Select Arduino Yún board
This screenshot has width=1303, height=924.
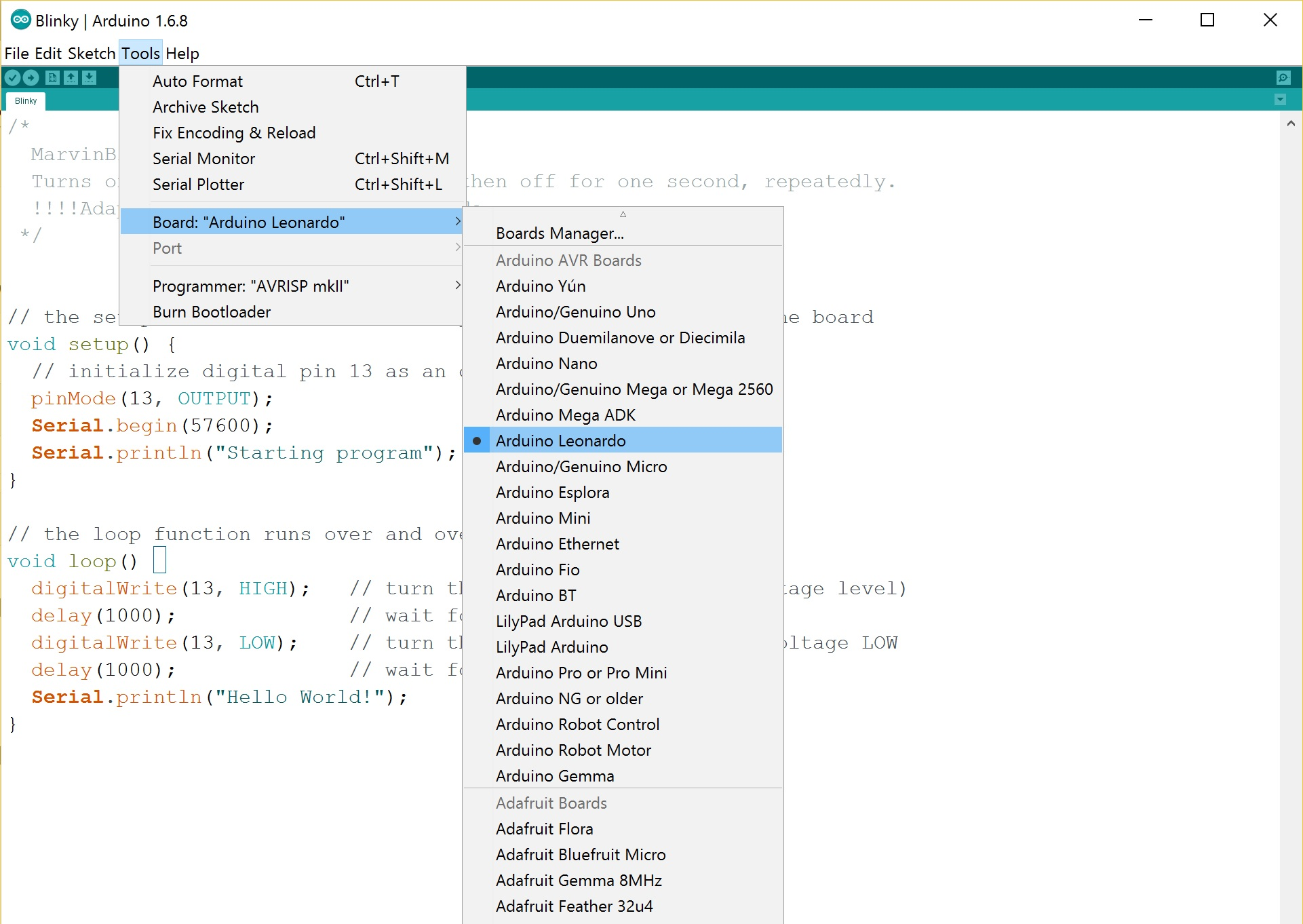point(623,286)
